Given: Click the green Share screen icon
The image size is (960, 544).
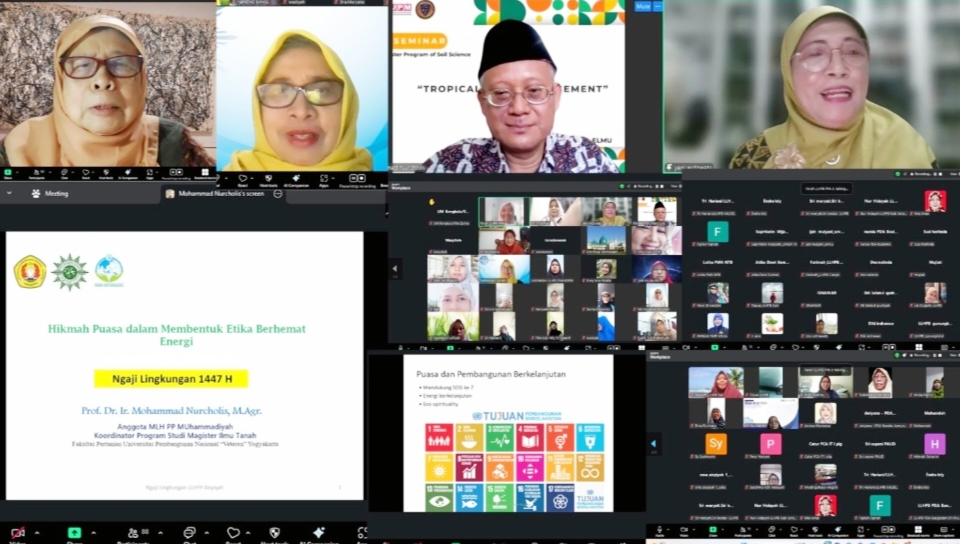Looking at the screenshot, I should point(74,533).
